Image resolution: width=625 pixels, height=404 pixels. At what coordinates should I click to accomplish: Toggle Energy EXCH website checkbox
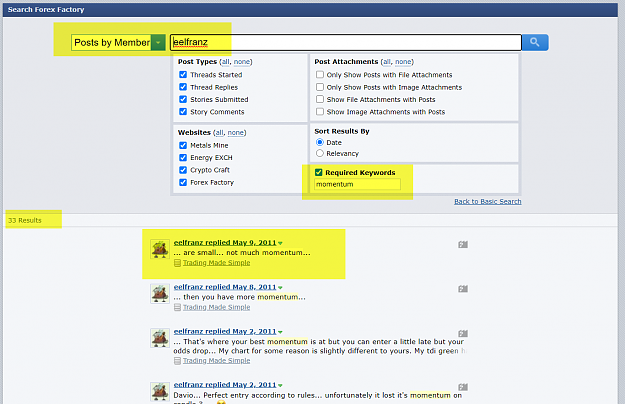(x=183, y=157)
